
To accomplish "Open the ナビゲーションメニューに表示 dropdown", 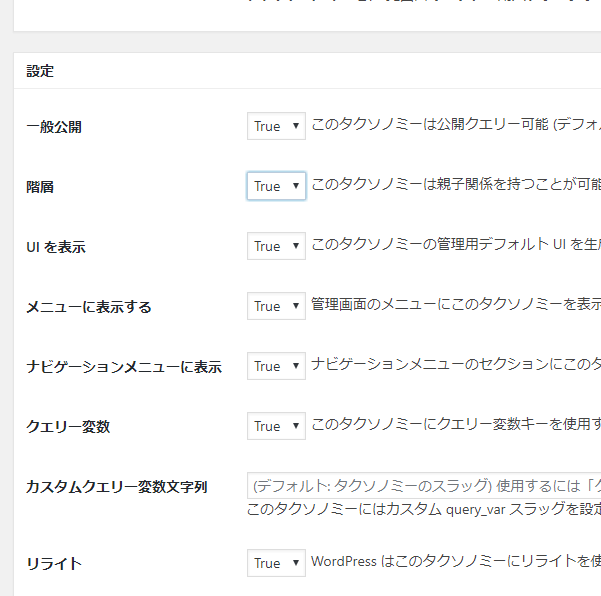I will pyautogui.click(x=276, y=366).
